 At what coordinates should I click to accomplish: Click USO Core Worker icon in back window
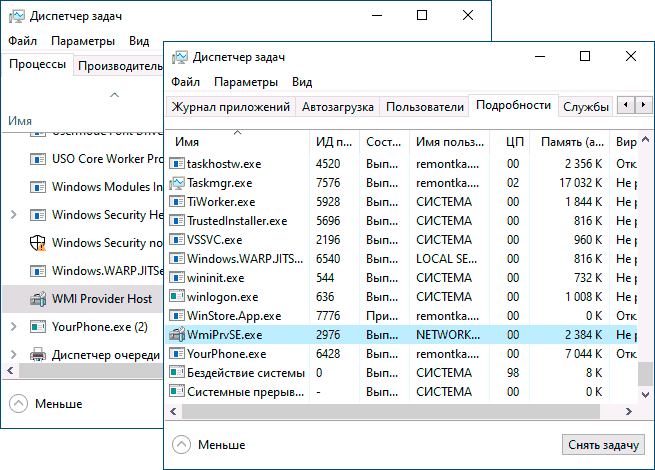click(38, 159)
